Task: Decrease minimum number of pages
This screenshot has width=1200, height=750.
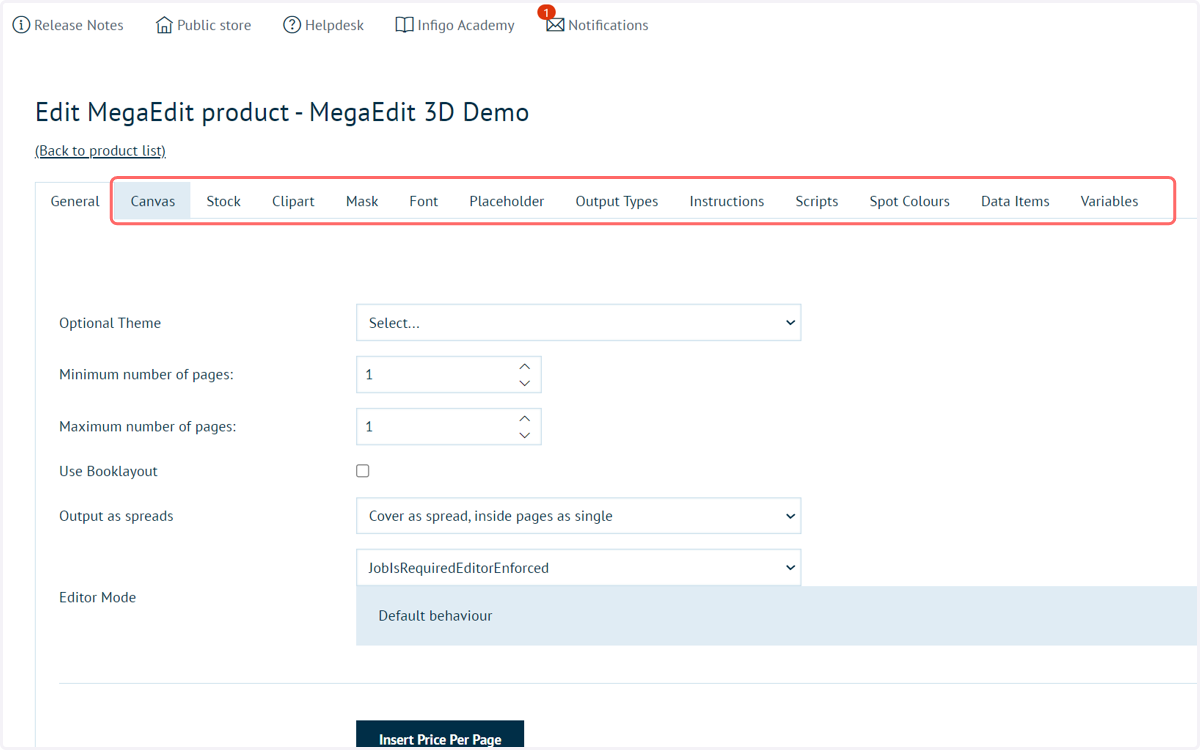Action: click(525, 383)
